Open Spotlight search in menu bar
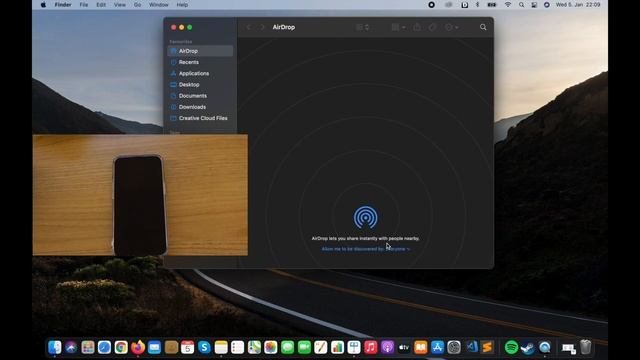The height and width of the screenshot is (360, 640). 521,5
